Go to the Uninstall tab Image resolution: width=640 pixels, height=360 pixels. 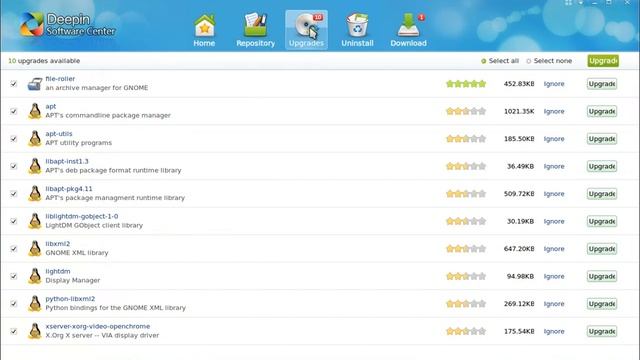[357, 30]
